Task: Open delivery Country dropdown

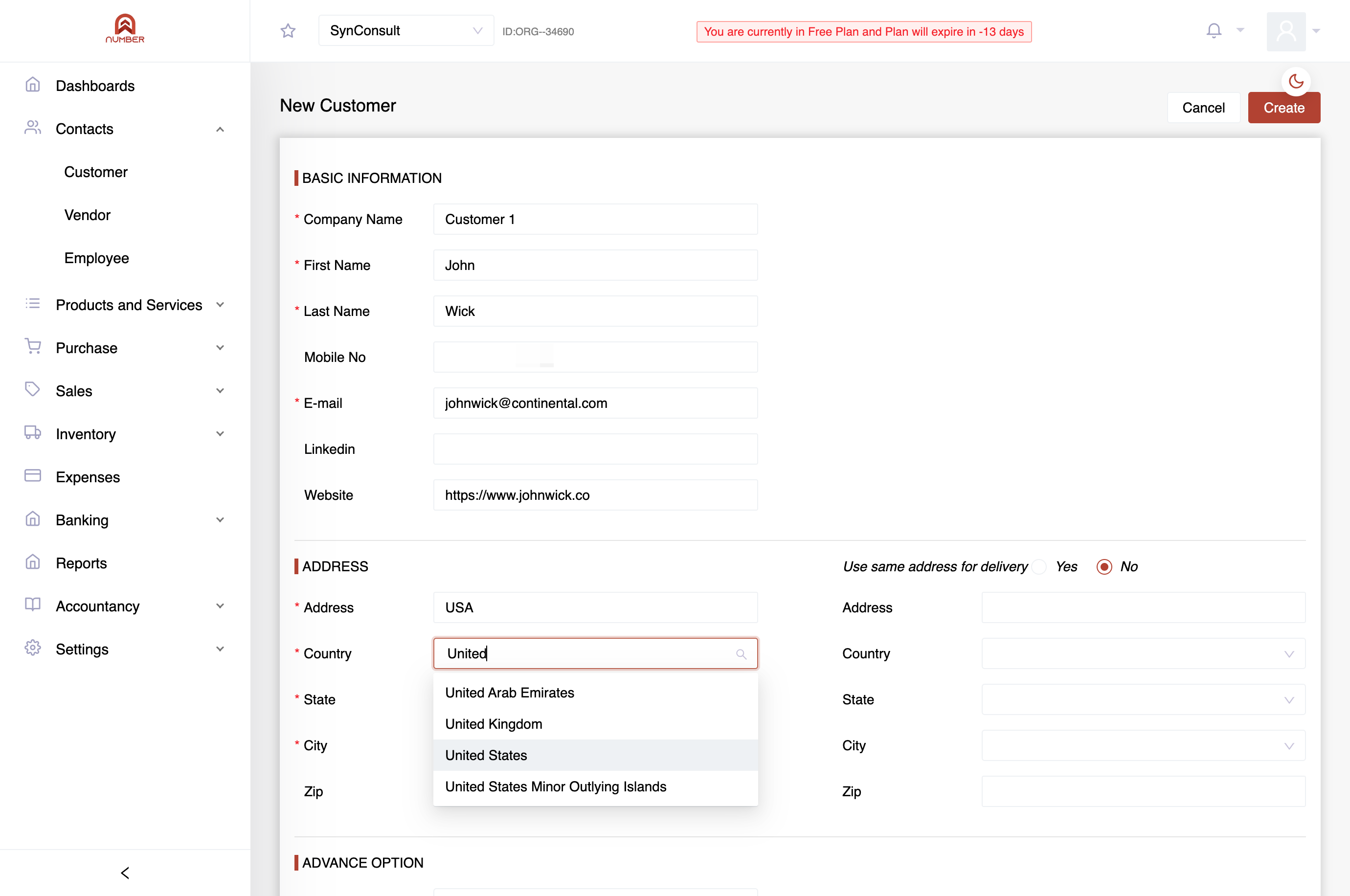Action: [x=1143, y=653]
